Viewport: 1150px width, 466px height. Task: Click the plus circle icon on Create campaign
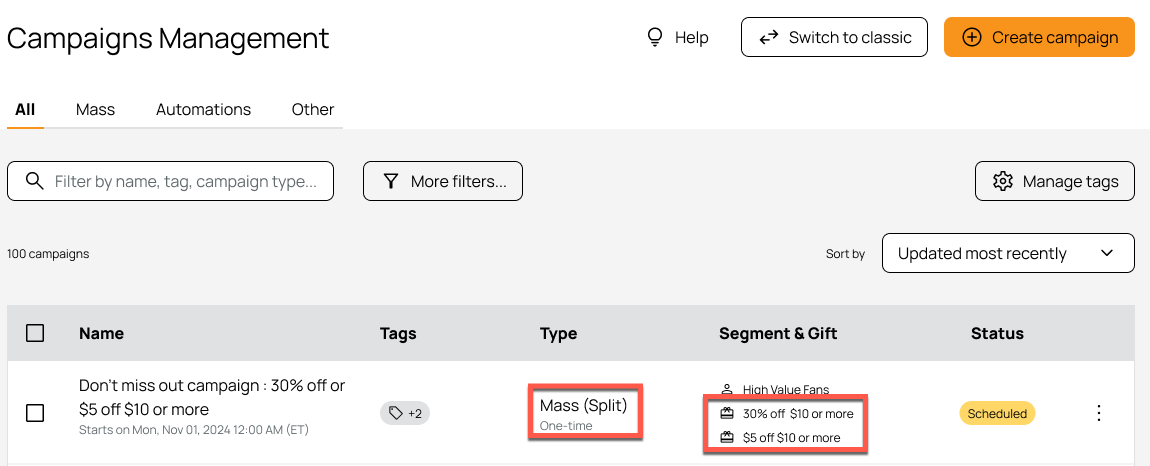tap(972, 37)
